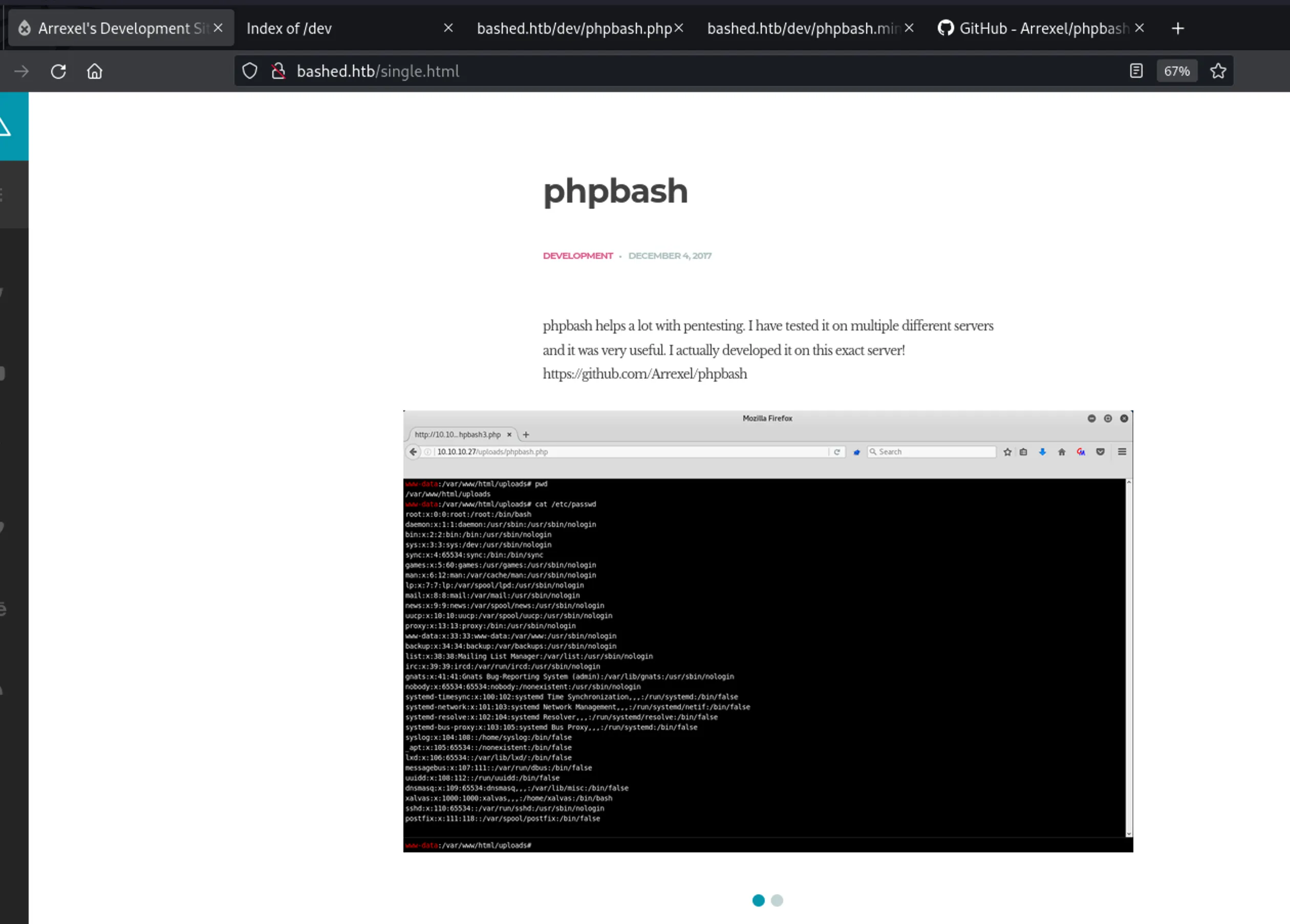Close the phpbash.php tab
The height and width of the screenshot is (924, 1290).
click(679, 28)
